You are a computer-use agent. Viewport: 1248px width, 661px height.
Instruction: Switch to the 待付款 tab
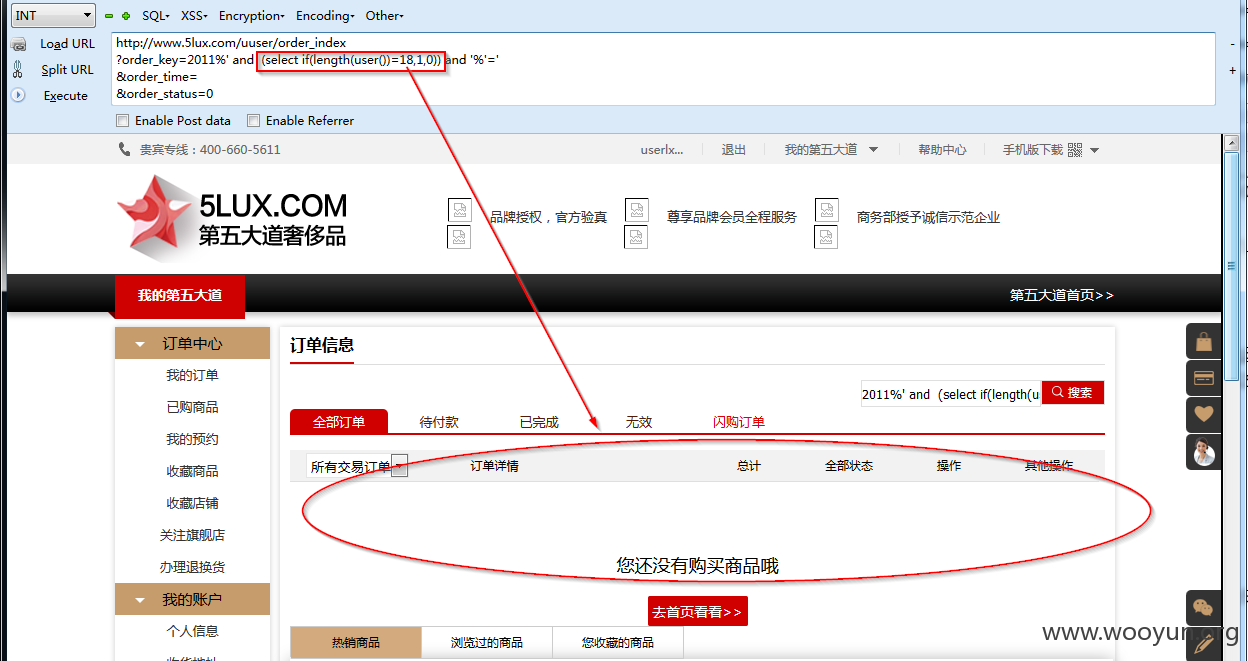[439, 422]
